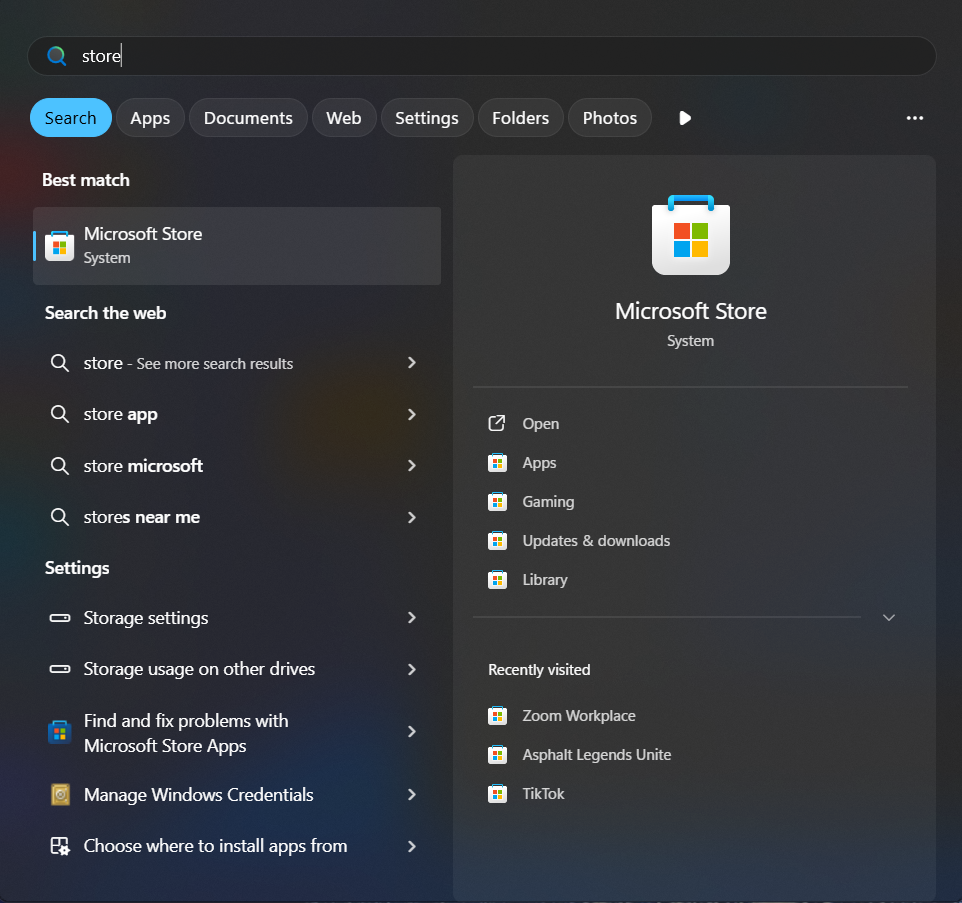
Task: Switch to the Photos filter tab
Action: pos(610,118)
